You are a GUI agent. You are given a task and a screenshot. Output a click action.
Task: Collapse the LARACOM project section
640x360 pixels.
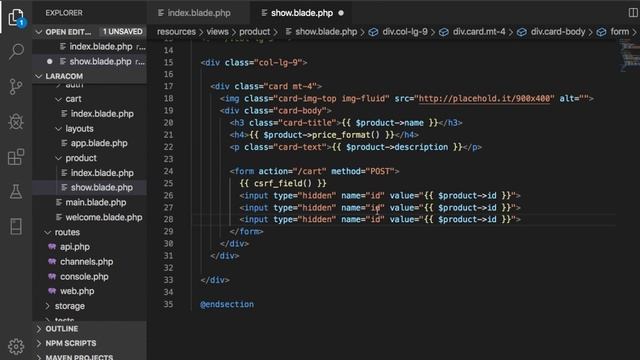point(39,76)
